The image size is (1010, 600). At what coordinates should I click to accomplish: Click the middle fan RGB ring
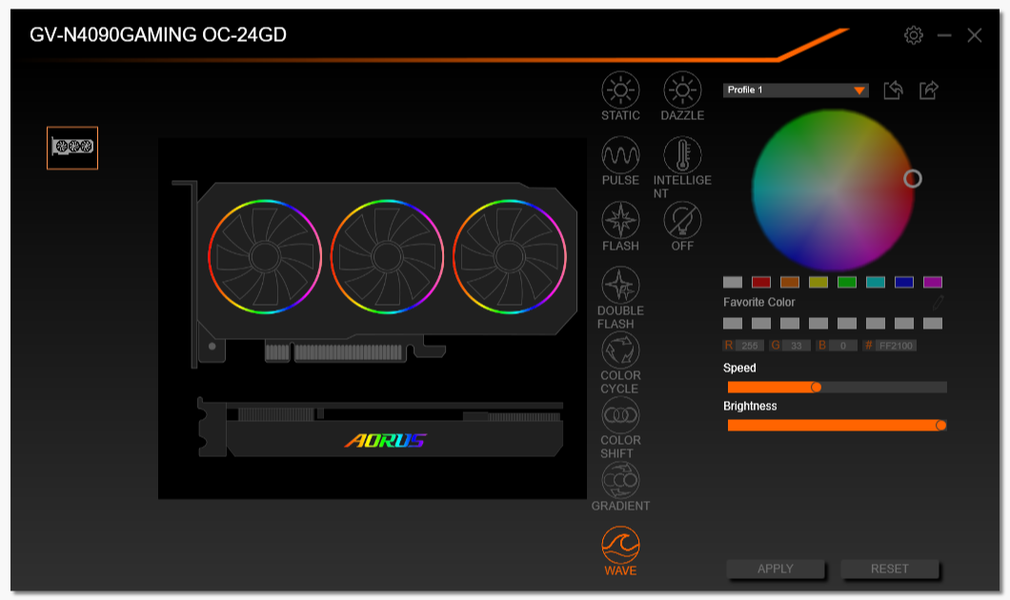click(x=387, y=256)
